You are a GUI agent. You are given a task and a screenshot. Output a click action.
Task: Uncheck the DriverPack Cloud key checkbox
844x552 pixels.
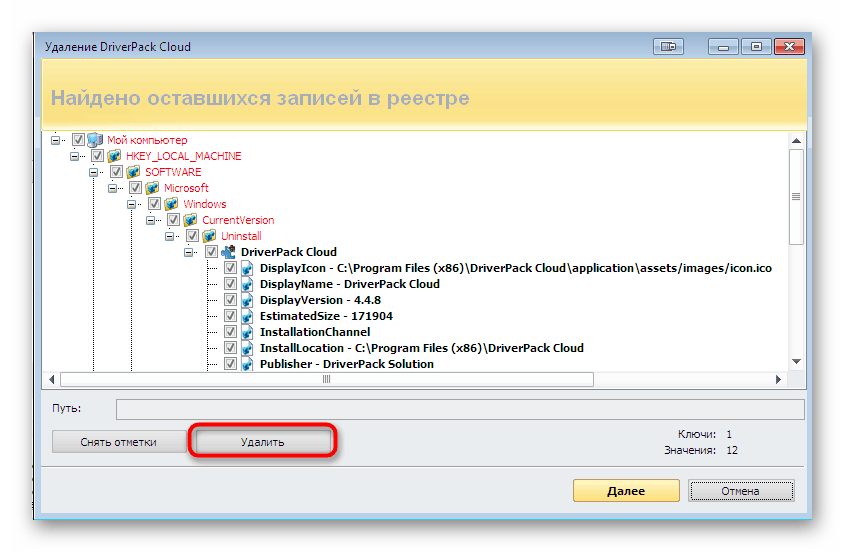click(211, 252)
